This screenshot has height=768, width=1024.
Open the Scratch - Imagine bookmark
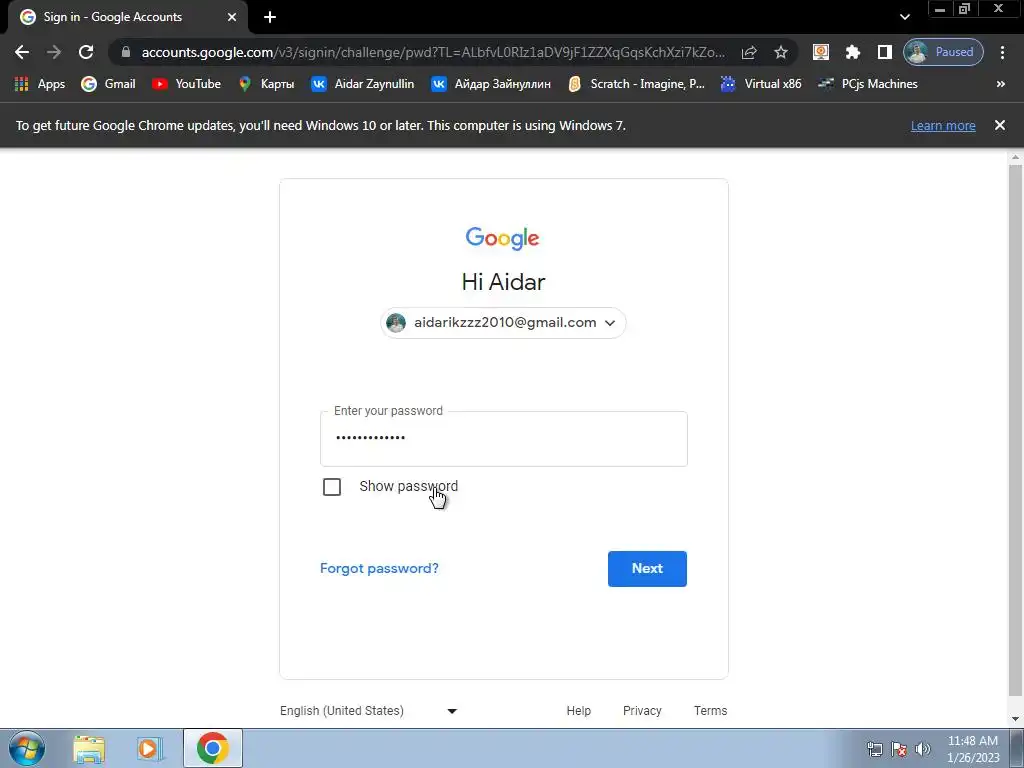636,84
